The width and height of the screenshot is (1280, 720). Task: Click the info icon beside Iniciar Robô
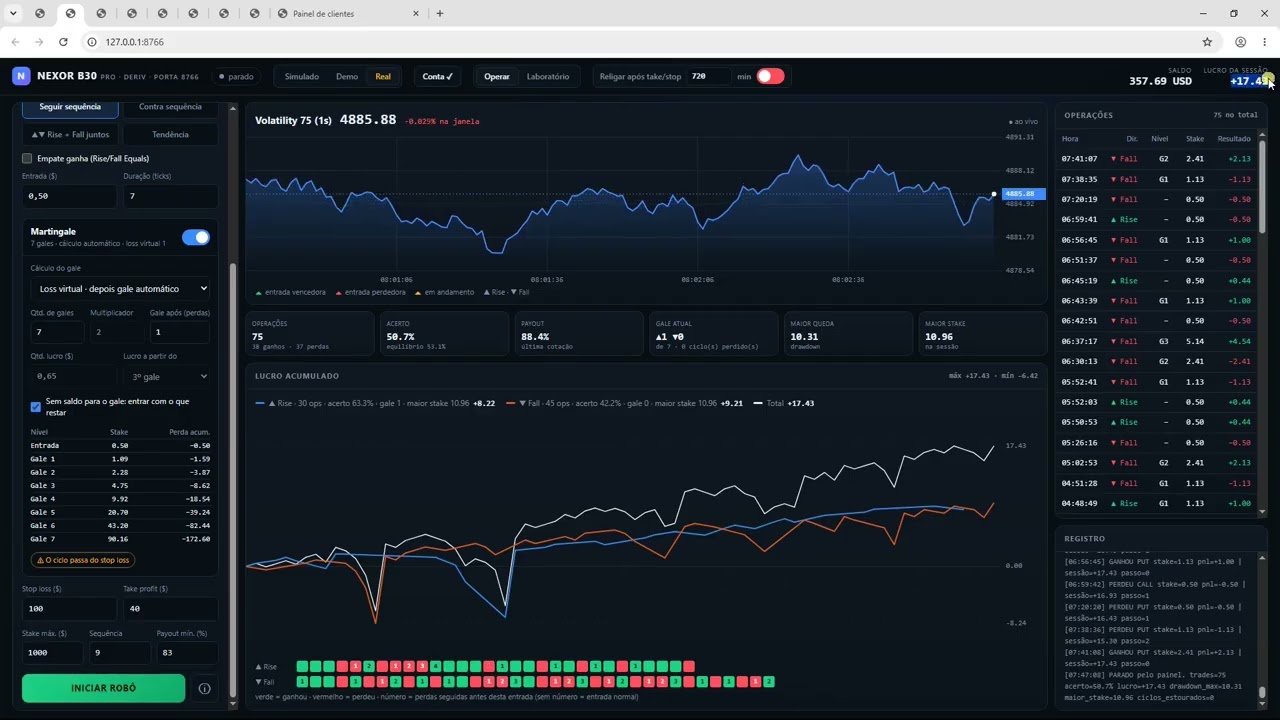[204, 688]
